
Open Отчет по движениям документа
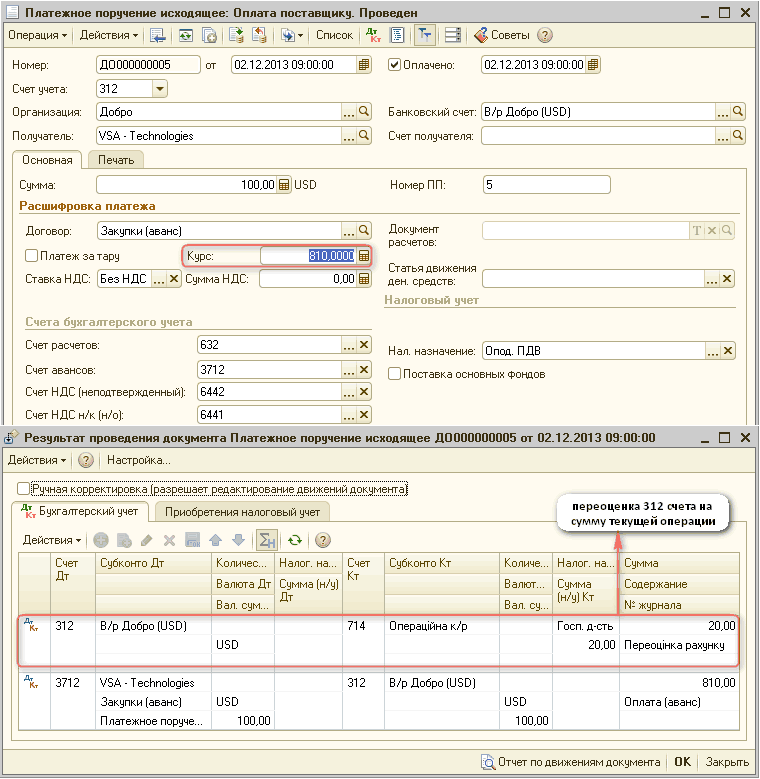571,762
